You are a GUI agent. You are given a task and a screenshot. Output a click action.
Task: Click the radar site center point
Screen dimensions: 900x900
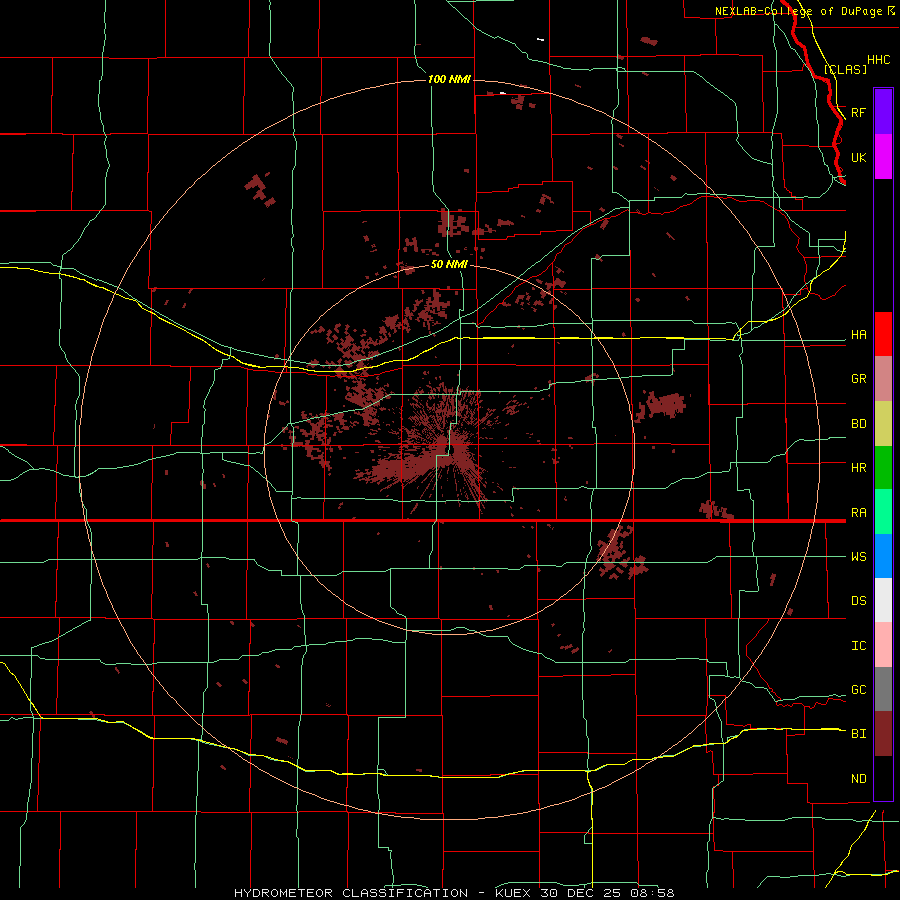(x=449, y=449)
